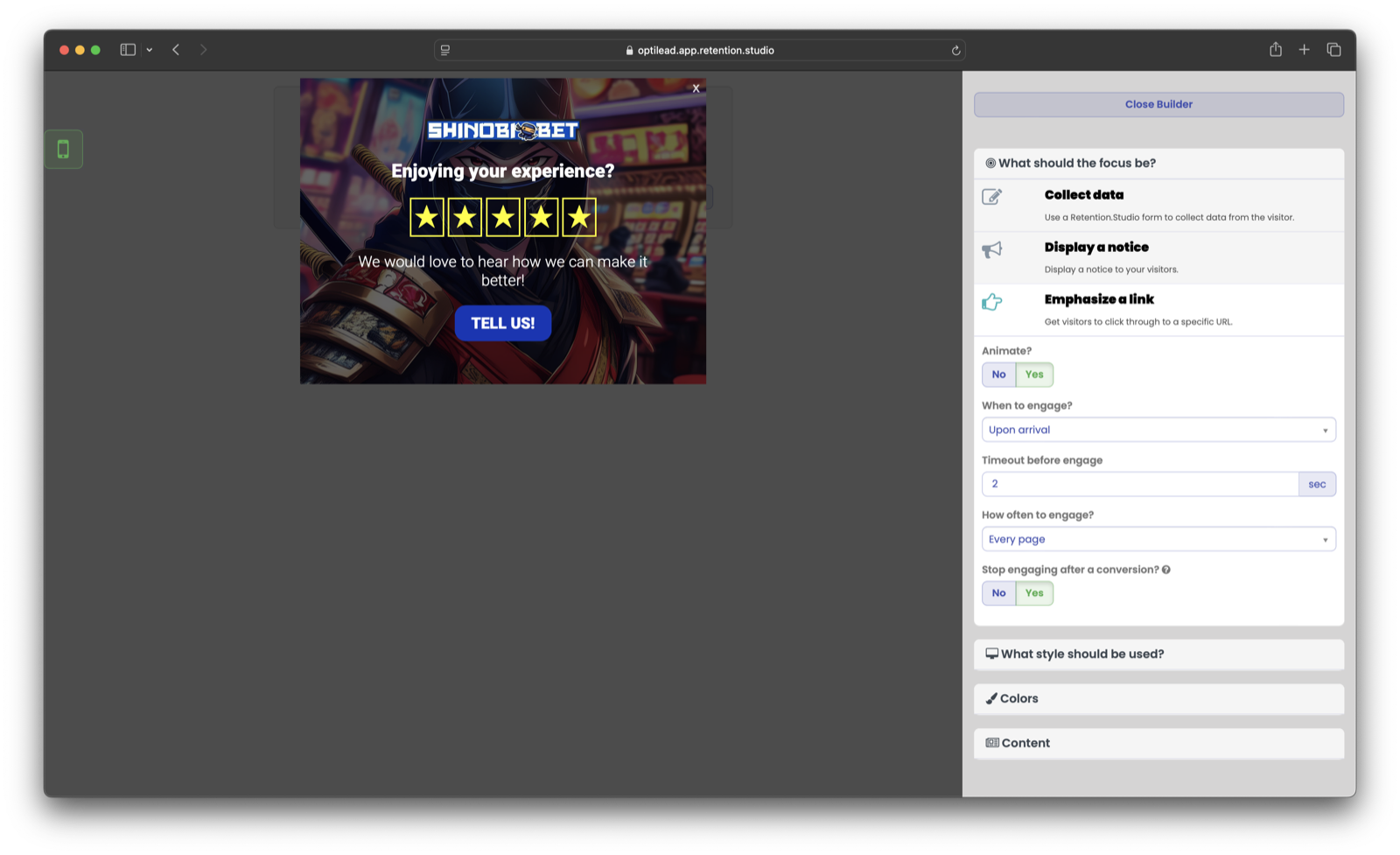Open the sidebar chevron menu
The height and width of the screenshot is (855, 1400).
(150, 50)
